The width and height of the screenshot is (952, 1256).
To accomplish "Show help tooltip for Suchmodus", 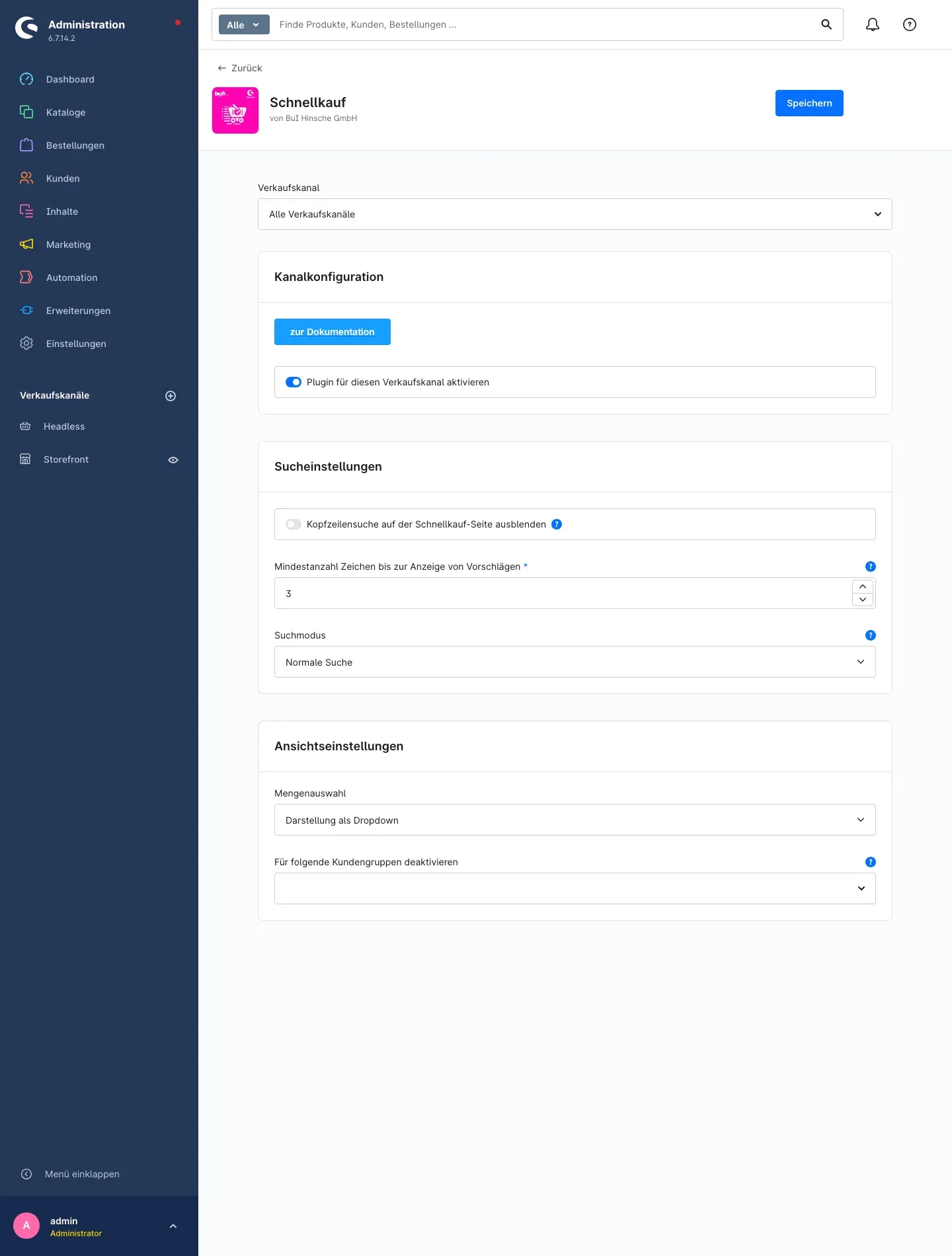I will pos(871,635).
